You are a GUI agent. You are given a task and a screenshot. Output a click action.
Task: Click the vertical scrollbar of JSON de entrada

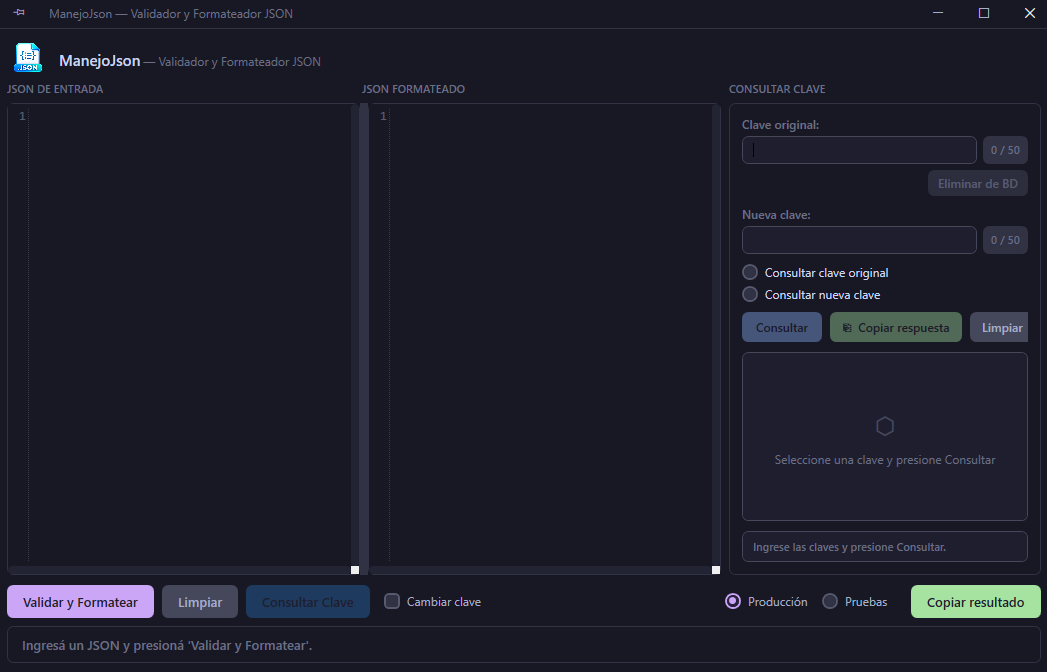[355, 330]
